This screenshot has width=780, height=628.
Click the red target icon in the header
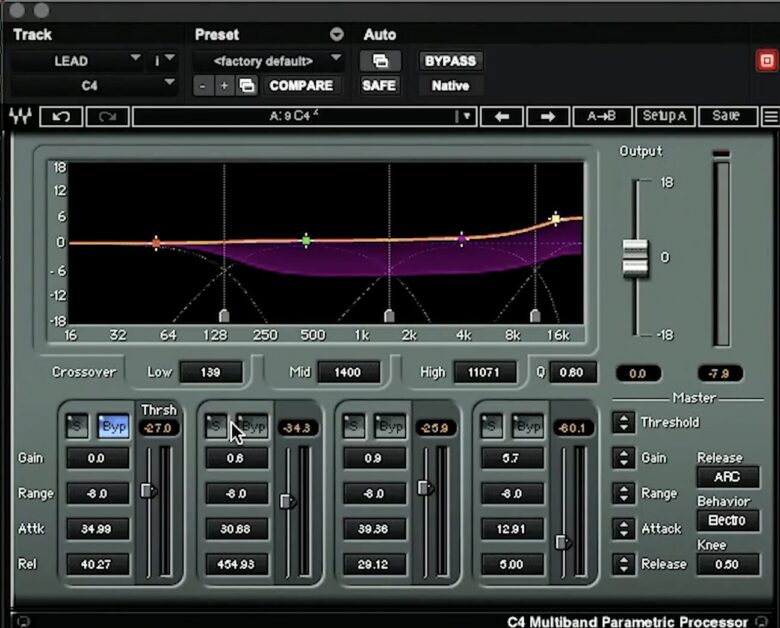(x=767, y=61)
